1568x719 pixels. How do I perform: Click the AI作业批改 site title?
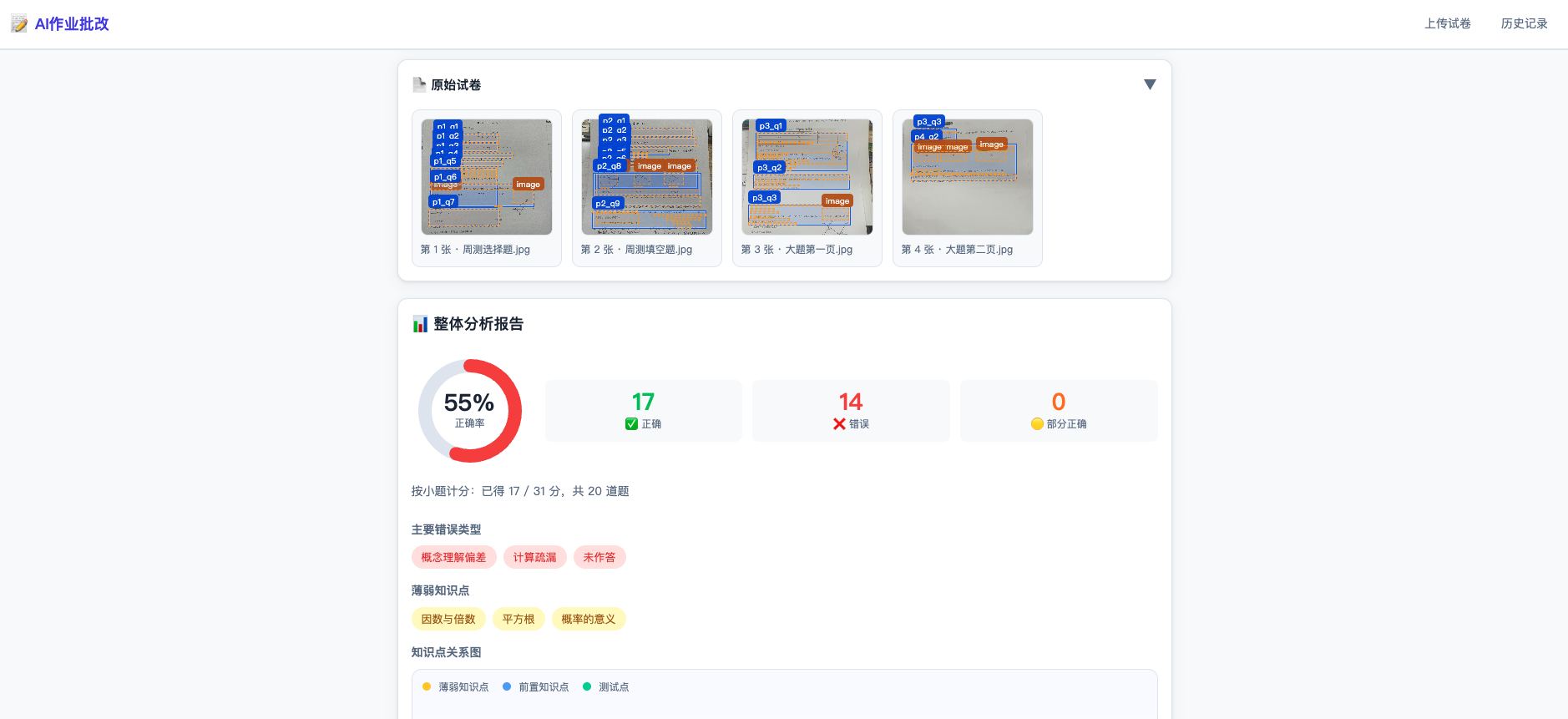tap(72, 24)
